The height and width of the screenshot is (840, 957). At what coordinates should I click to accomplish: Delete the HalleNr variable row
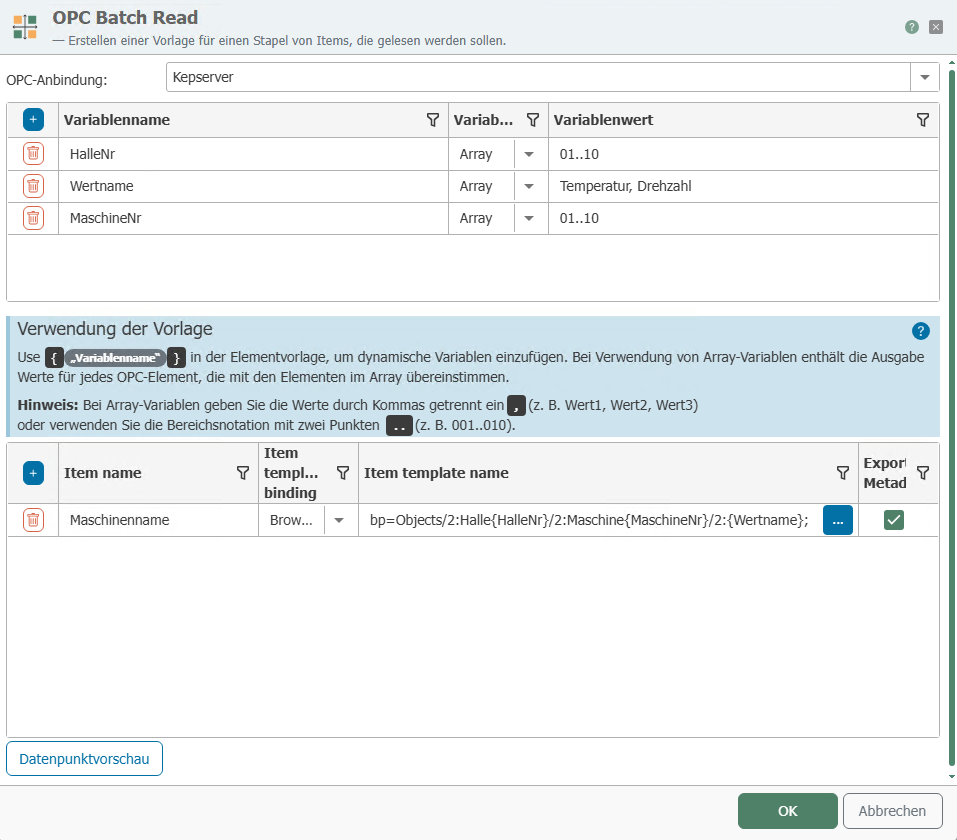tap(33, 154)
